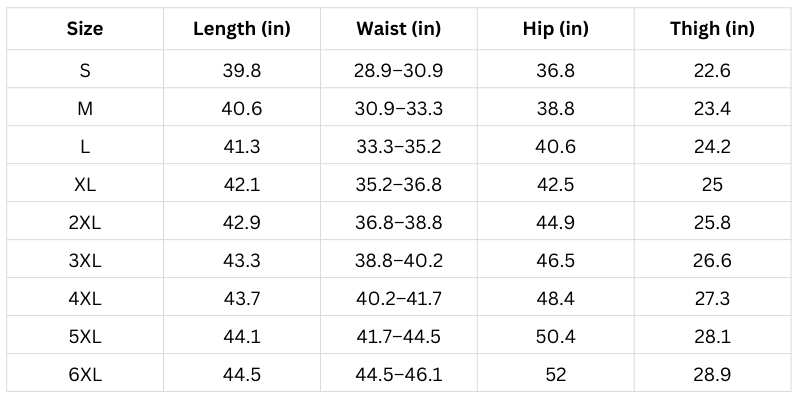Click waist range 44.5–46.1 for size 6XL
Screen dimensions: 800x400
[x=399, y=374]
